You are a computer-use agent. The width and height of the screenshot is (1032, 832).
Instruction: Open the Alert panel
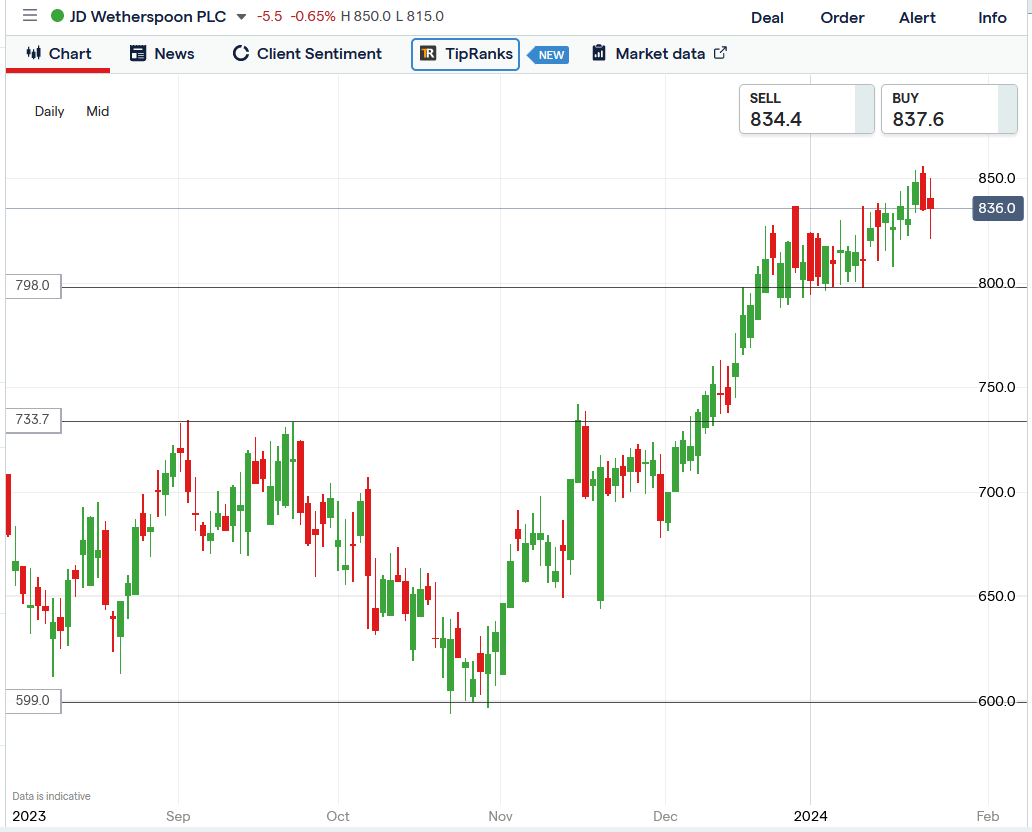click(x=917, y=18)
